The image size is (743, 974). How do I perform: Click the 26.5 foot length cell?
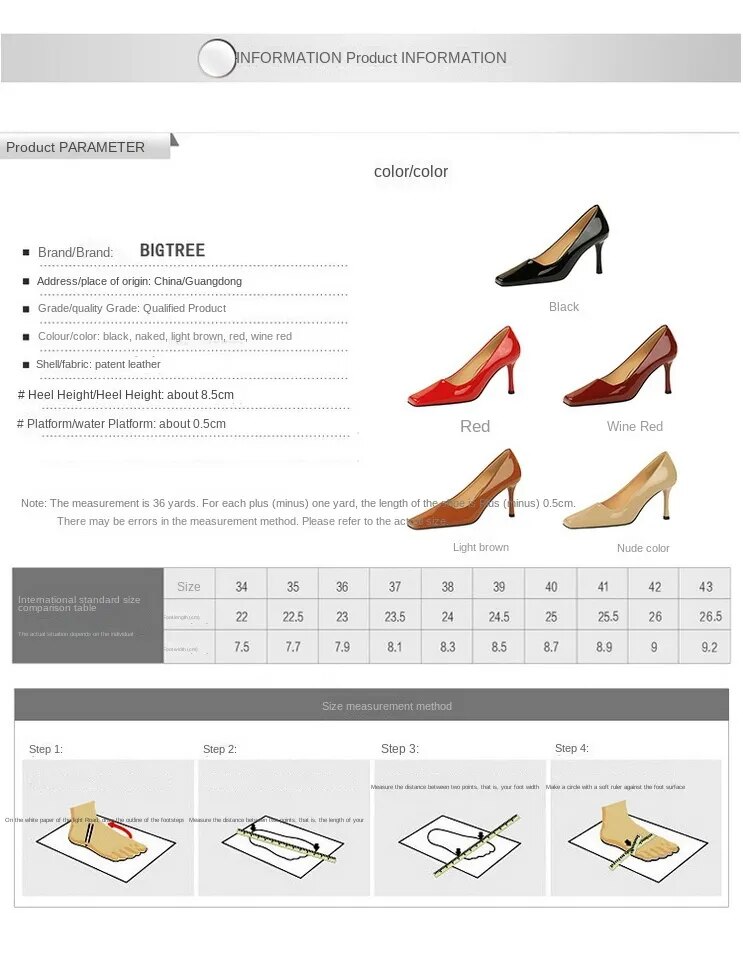(x=709, y=616)
